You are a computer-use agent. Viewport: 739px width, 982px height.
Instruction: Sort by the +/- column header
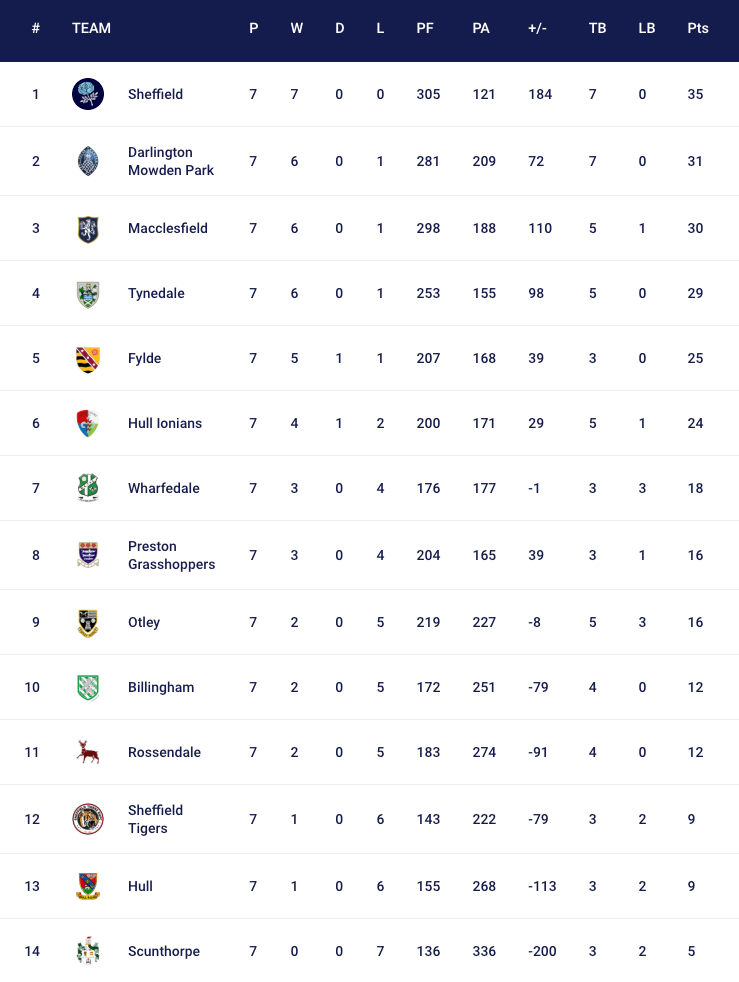tap(537, 28)
